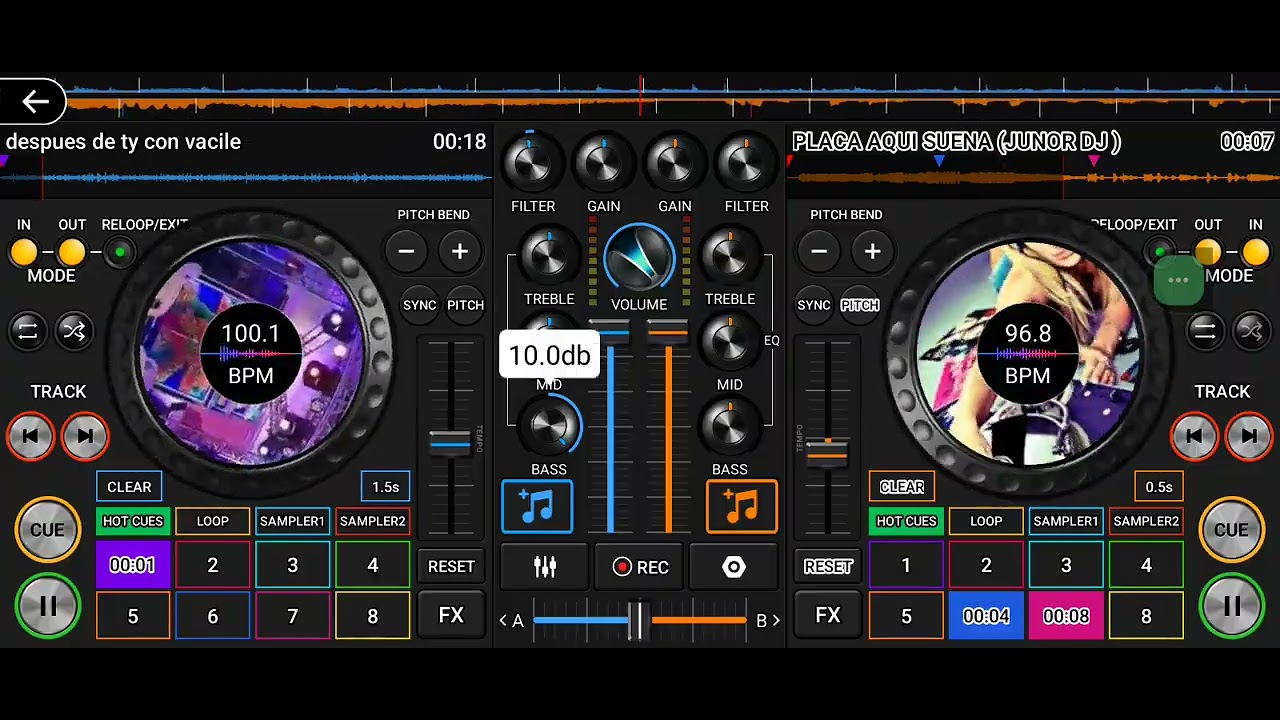Move the A-B crossfader handle

pyautogui.click(x=639, y=620)
